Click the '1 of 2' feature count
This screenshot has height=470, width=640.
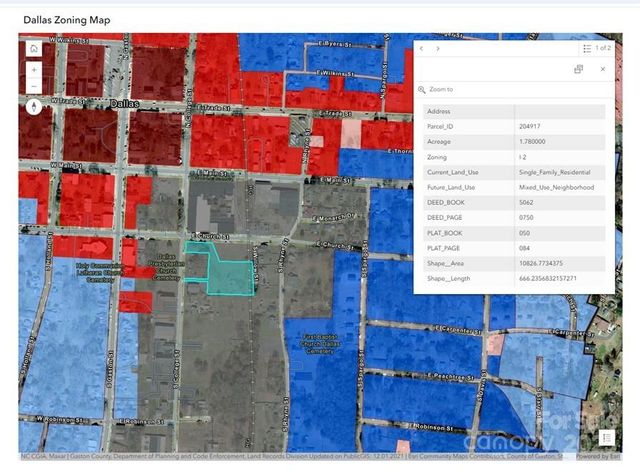coord(602,48)
